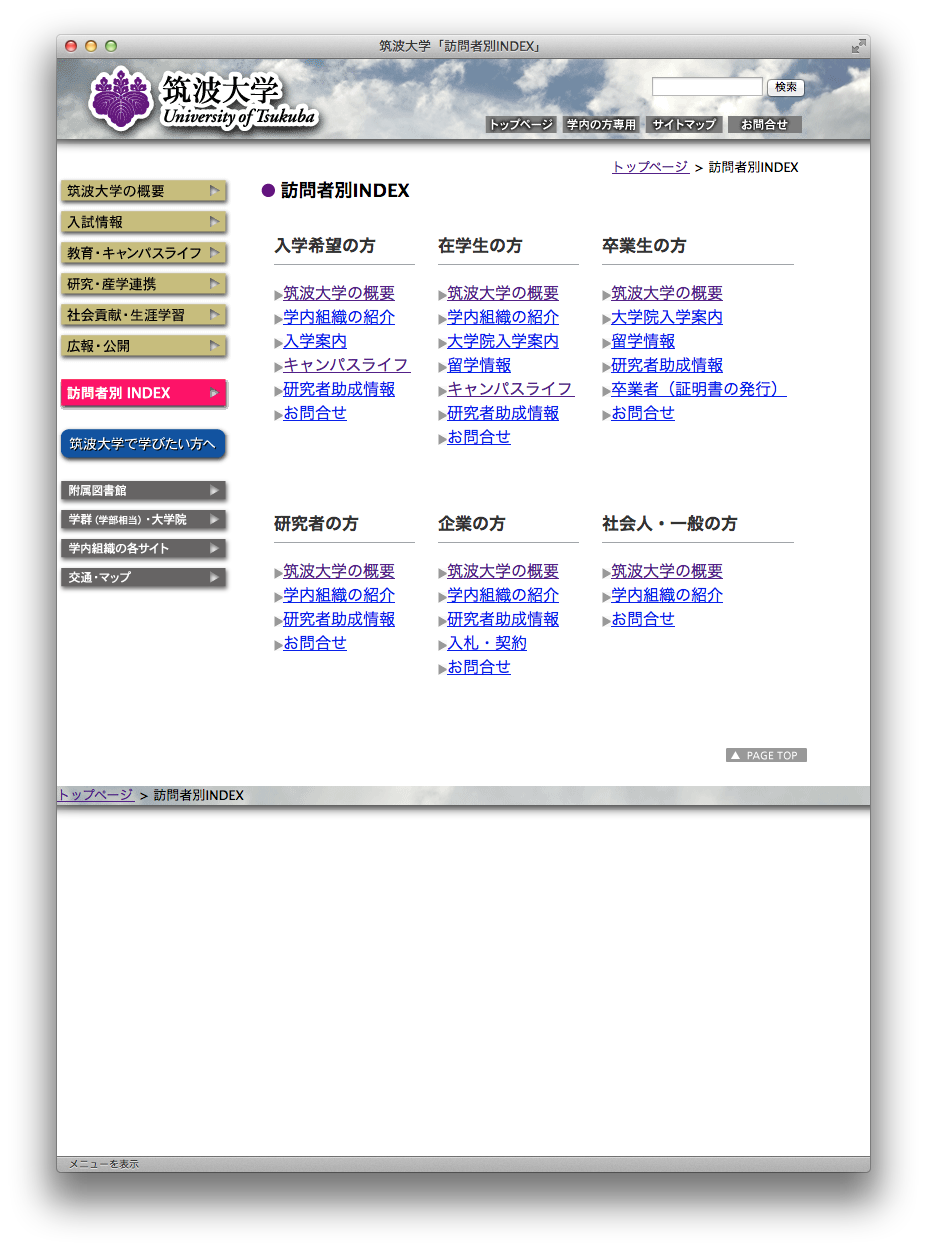Viewport: 927px width, 1251px height.
Task: Open 大学院入学案内 under 在学生の方
Action: click(503, 341)
